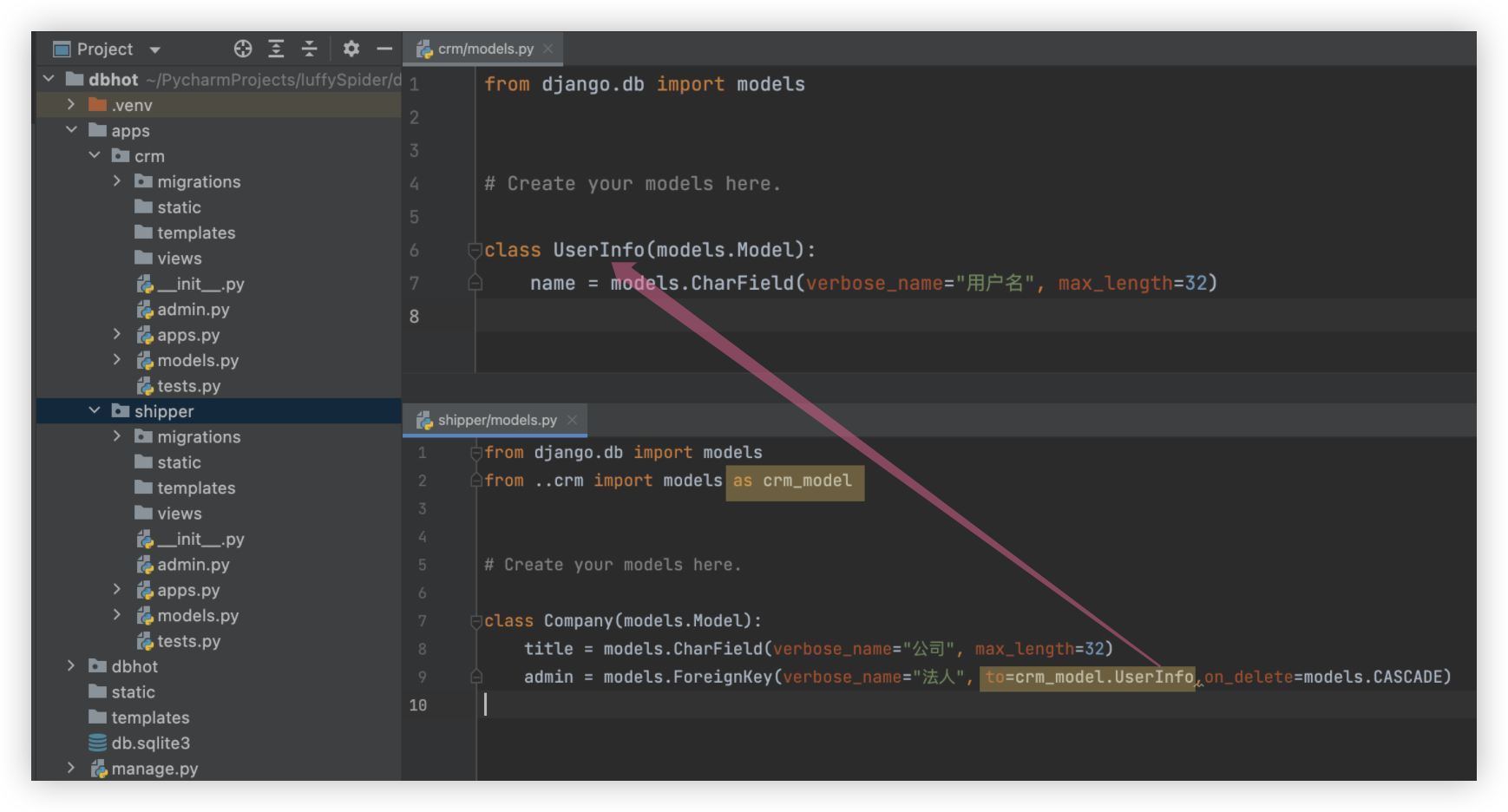The image size is (1508, 812).
Task: Toggle code fold for class Company
Action: click(x=475, y=621)
